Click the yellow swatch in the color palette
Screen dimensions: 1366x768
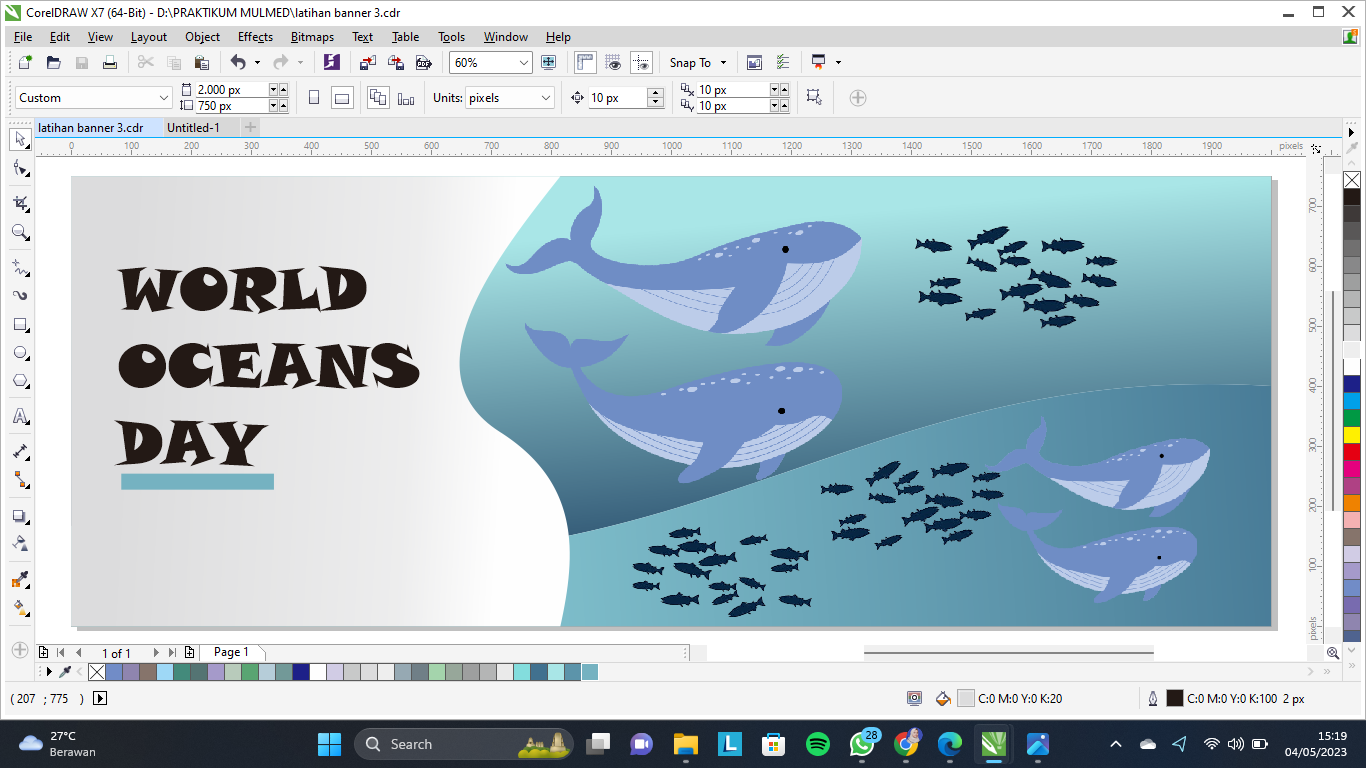1352,435
